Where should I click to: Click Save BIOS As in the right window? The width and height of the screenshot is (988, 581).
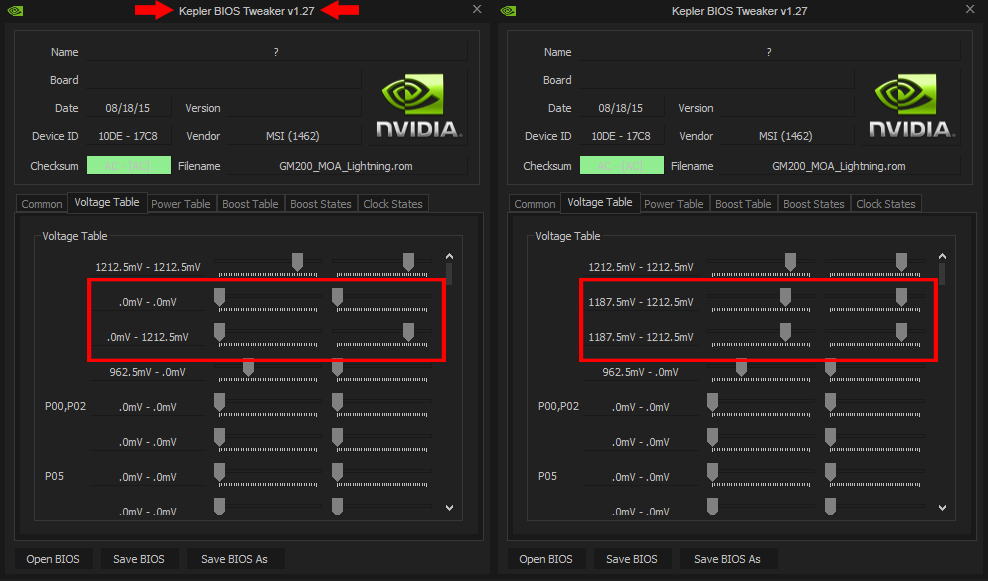727,559
